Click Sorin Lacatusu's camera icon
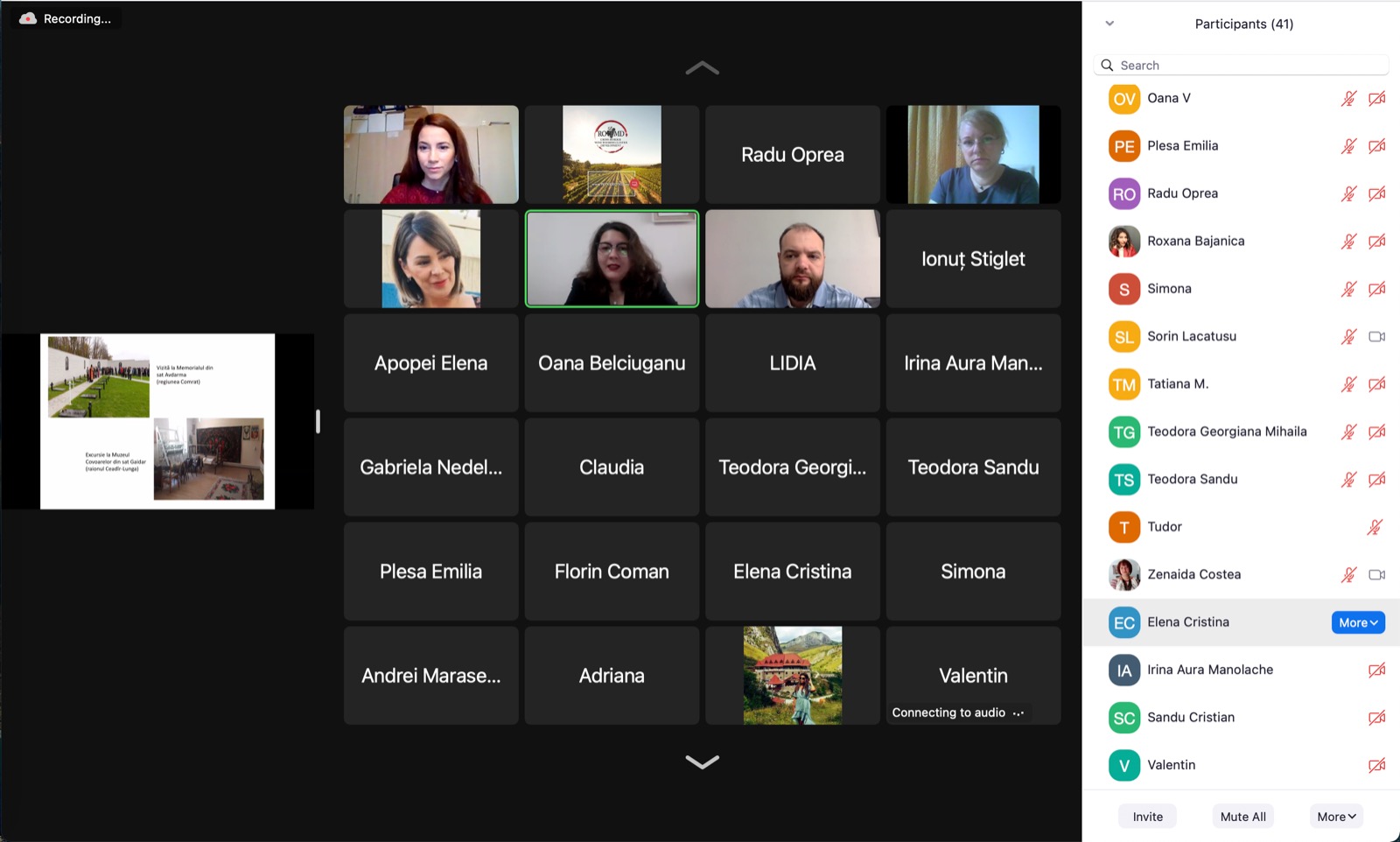1400x842 pixels. pyautogui.click(x=1376, y=337)
